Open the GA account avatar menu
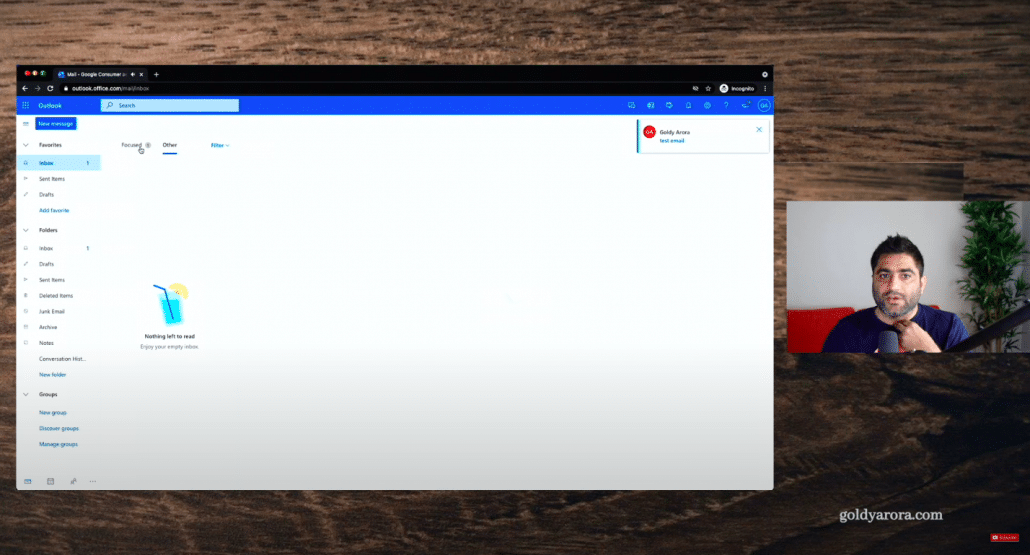 [x=764, y=105]
